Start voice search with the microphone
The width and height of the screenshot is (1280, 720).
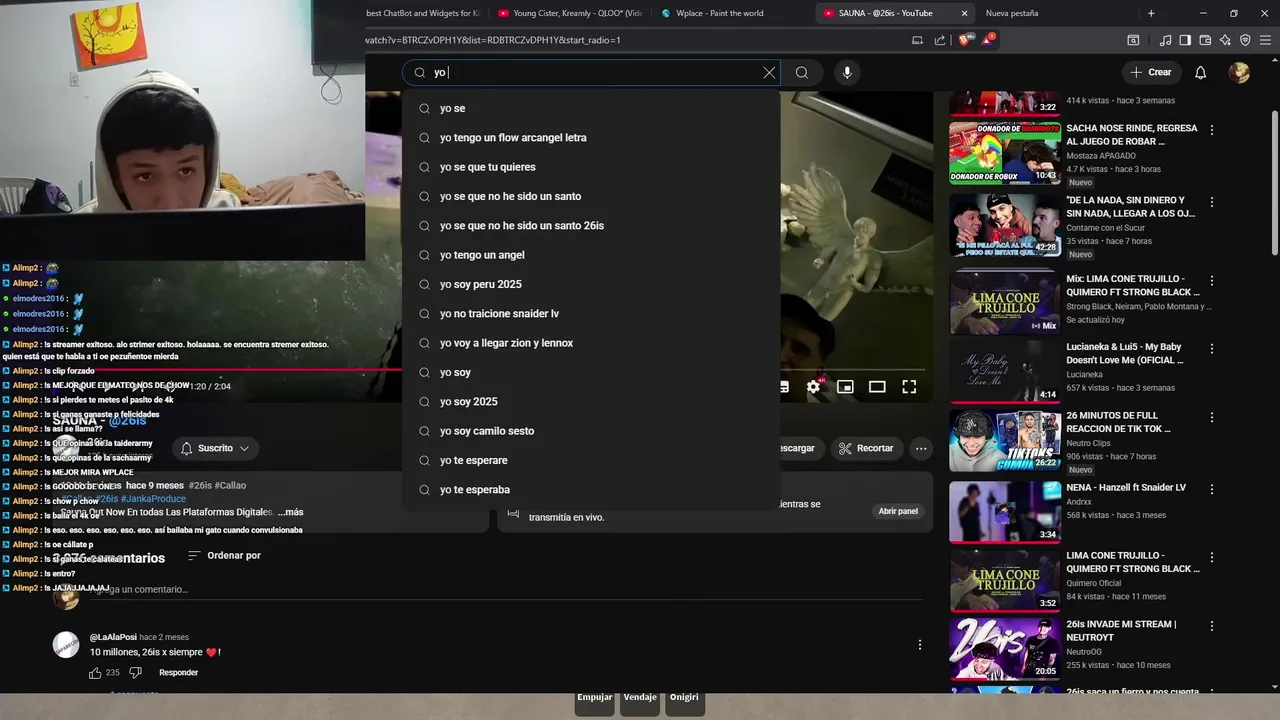pos(847,72)
